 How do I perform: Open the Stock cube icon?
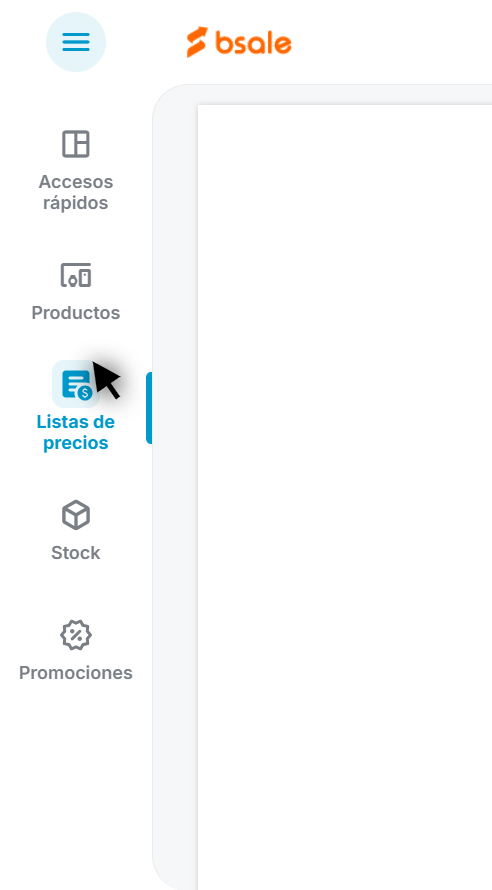coord(75,515)
